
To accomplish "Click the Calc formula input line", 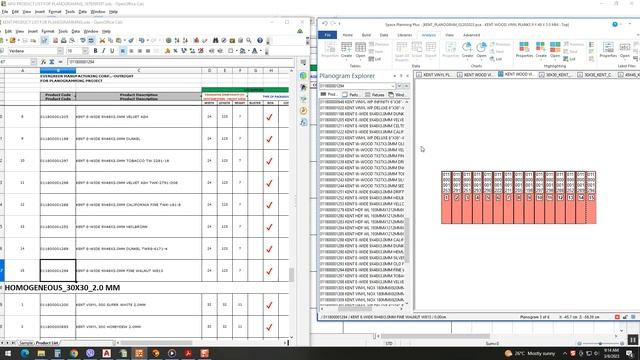I will pyautogui.click(x=180, y=62).
